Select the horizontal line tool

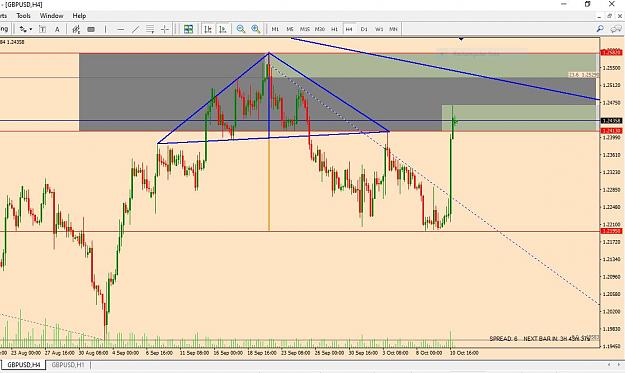click(121, 29)
